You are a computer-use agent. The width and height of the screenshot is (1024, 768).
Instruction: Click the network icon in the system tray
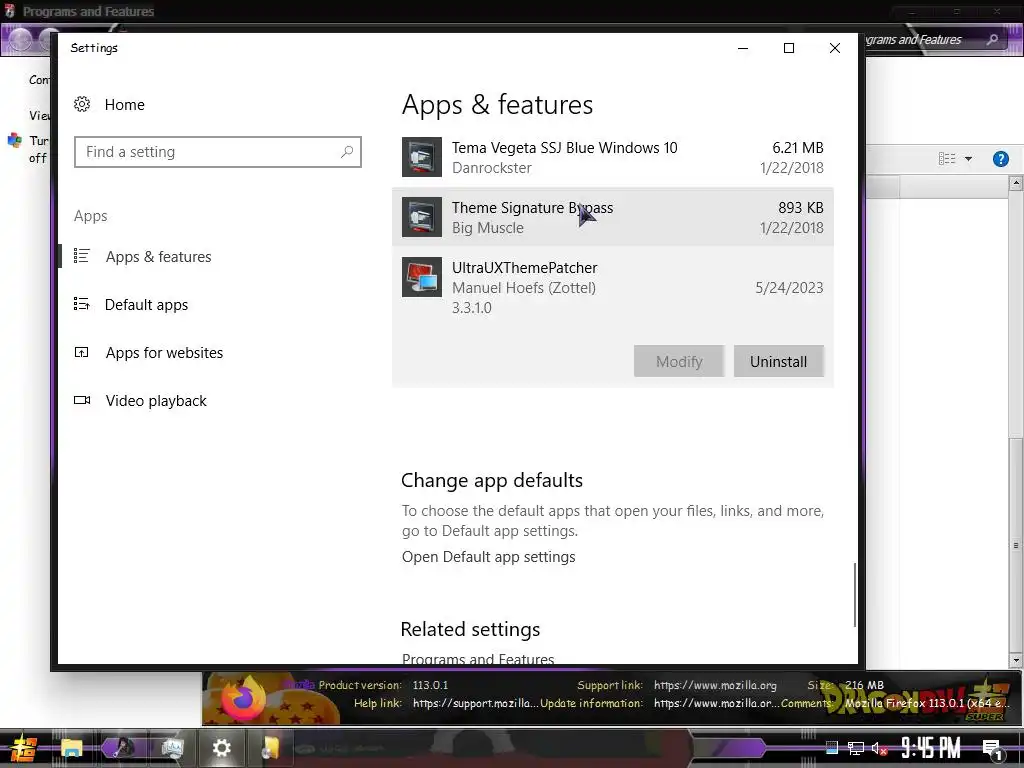[x=856, y=748]
